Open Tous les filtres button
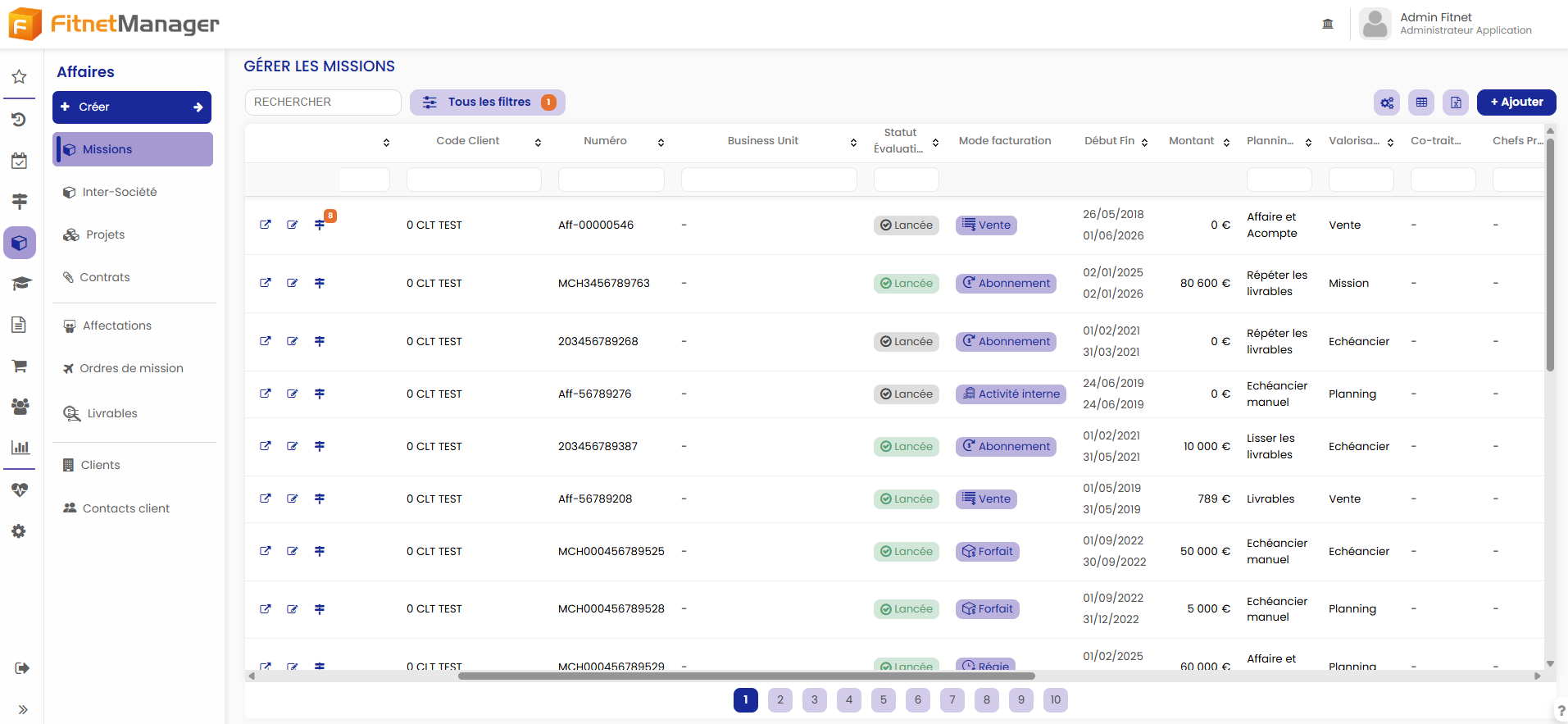This screenshot has width=1568, height=724. tap(488, 102)
